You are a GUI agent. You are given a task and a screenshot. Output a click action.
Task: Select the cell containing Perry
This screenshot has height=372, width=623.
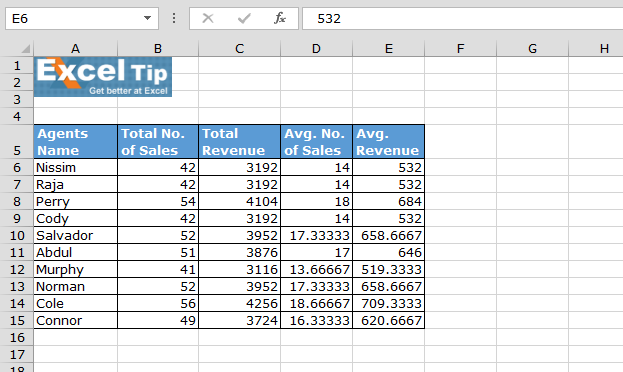(75, 202)
